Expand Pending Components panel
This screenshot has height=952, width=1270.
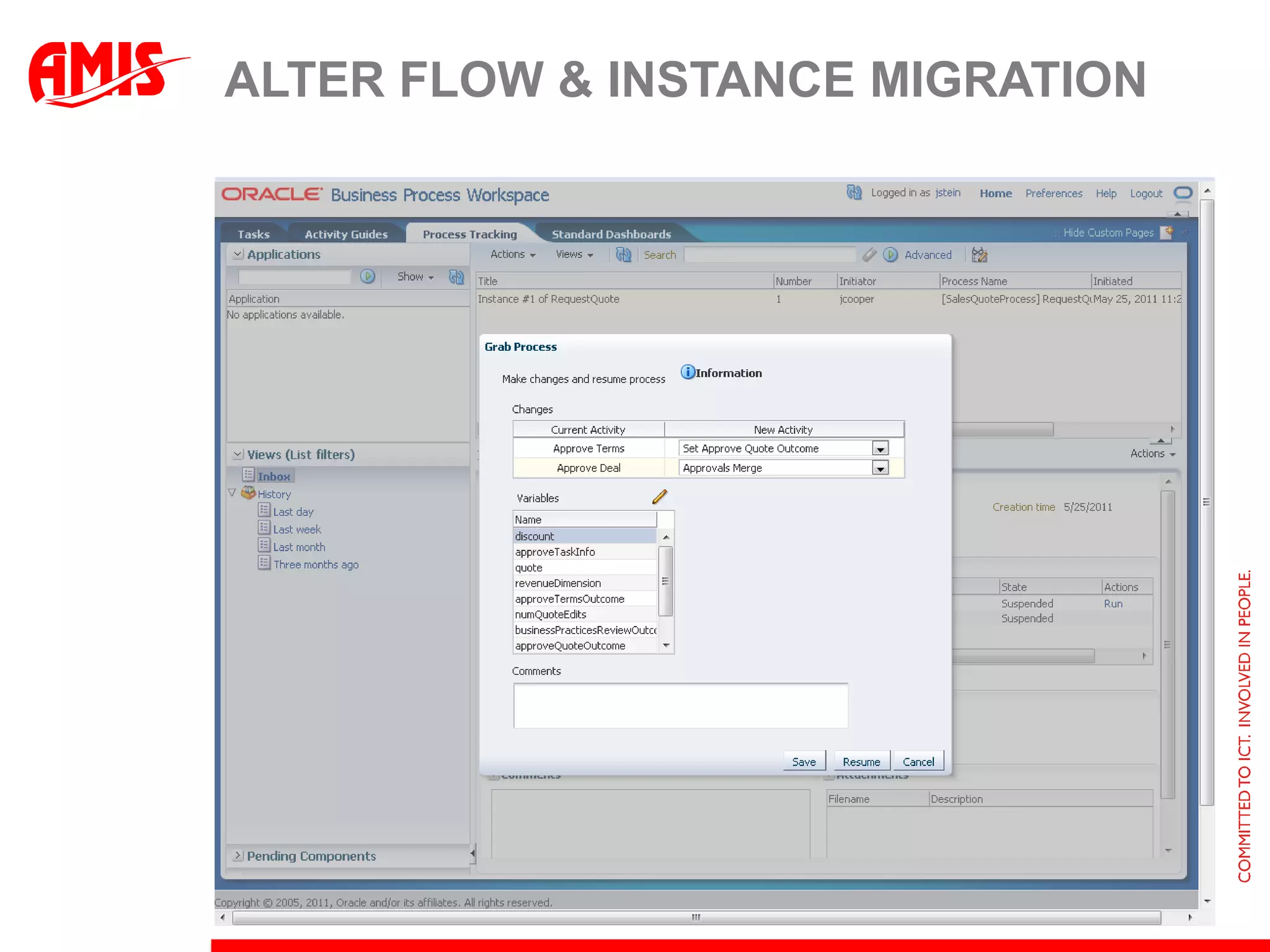(x=238, y=855)
